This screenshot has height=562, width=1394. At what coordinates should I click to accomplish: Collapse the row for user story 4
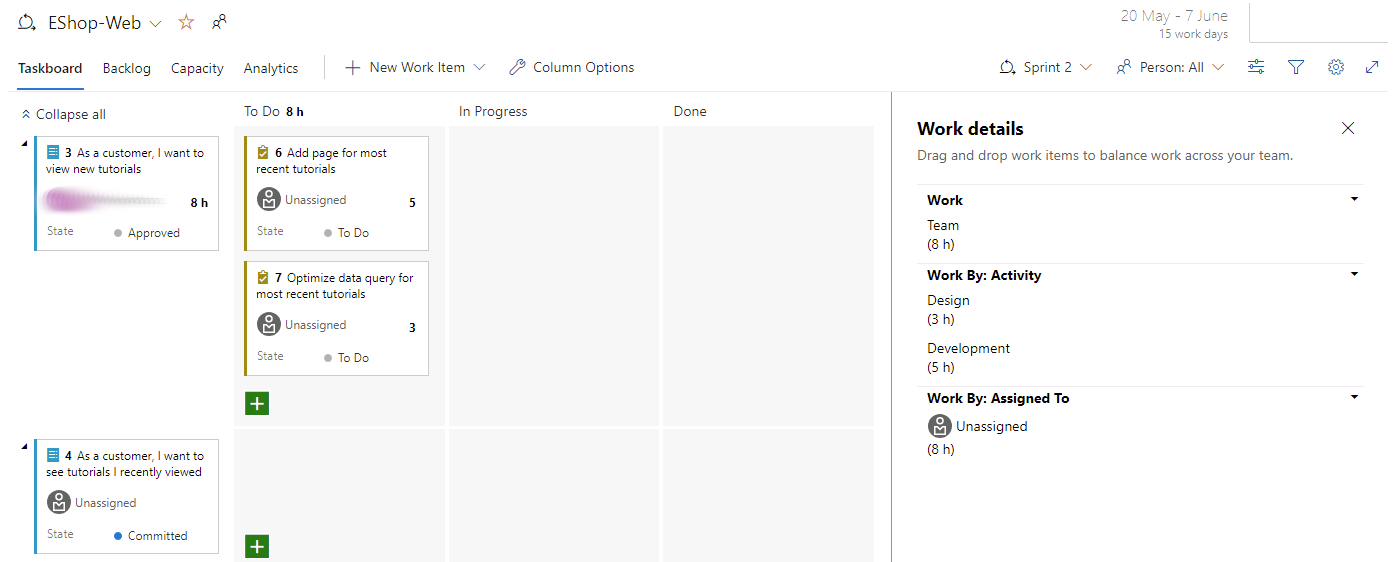coord(25,446)
